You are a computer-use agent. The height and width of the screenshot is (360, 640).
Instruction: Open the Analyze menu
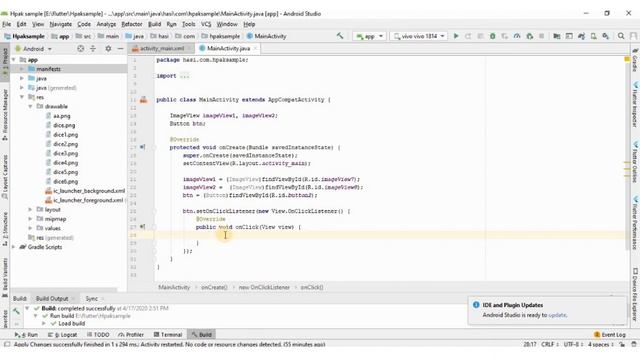(x=106, y=24)
